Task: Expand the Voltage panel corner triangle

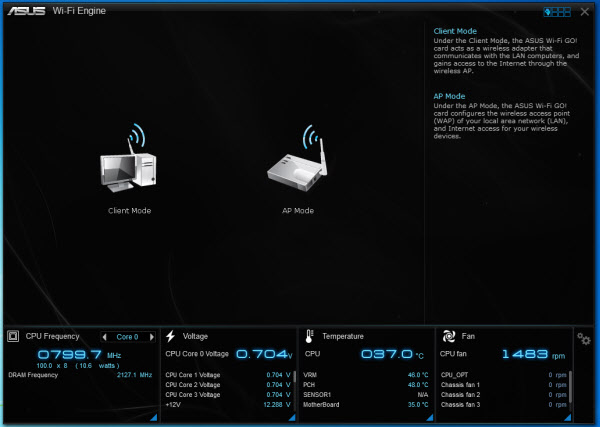Action: click(292, 417)
